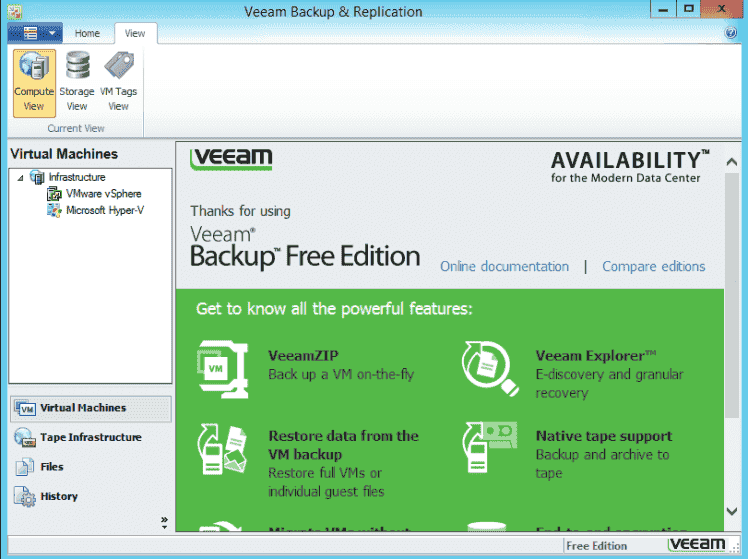Click the Restore data from VM backup icon
The image size is (748, 559).
pos(222,449)
